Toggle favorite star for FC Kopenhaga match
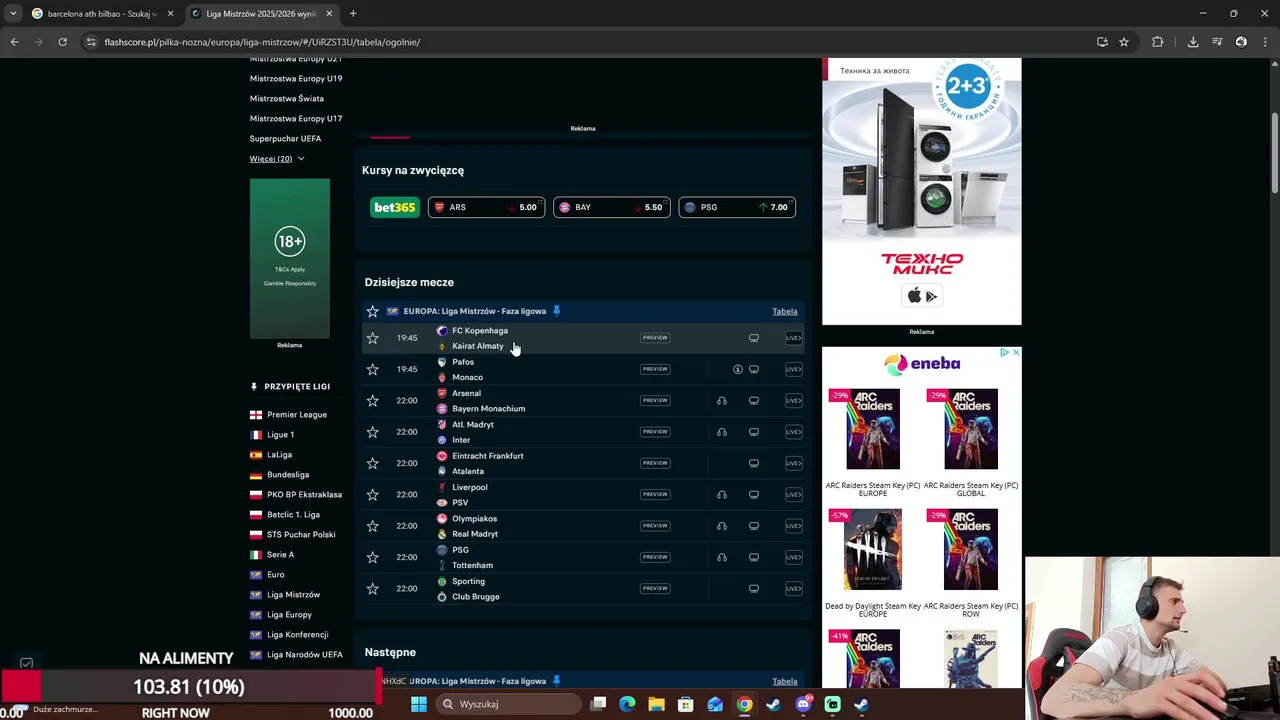The width and height of the screenshot is (1280, 720). [372, 338]
